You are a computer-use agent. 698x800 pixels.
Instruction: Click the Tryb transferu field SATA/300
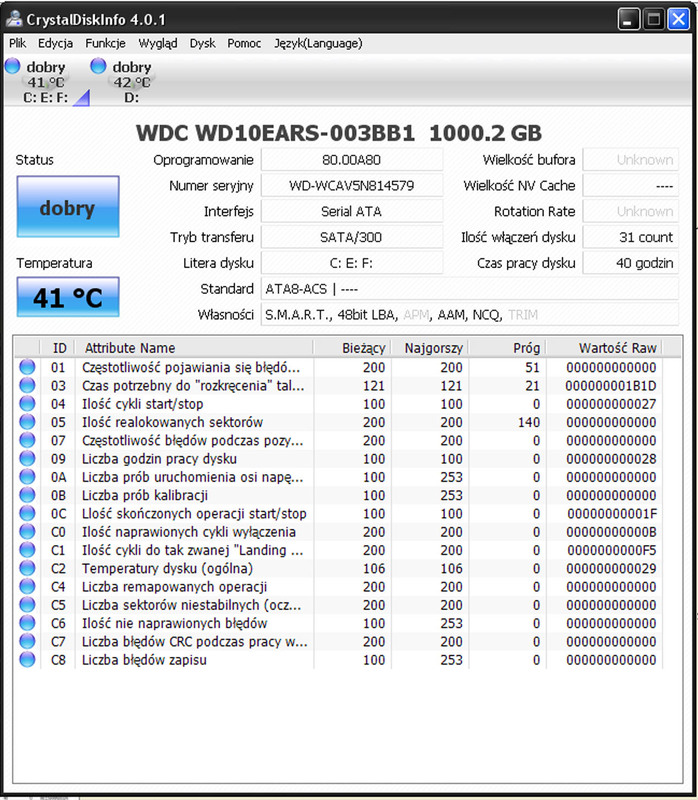coord(352,237)
